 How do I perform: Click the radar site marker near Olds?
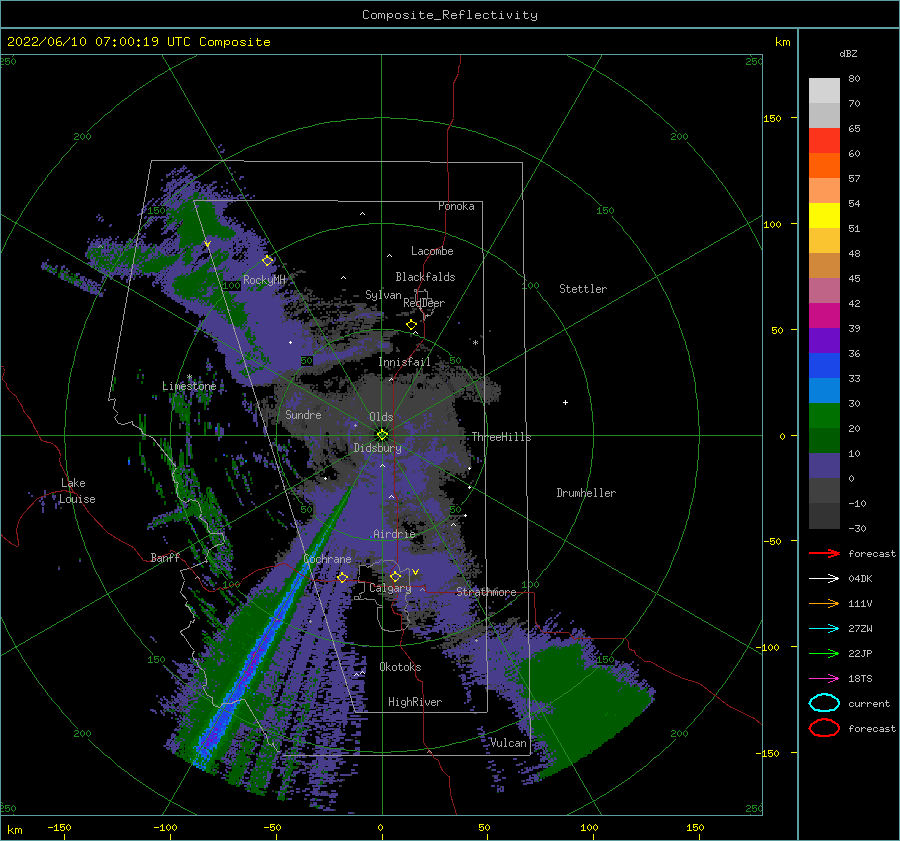382,435
